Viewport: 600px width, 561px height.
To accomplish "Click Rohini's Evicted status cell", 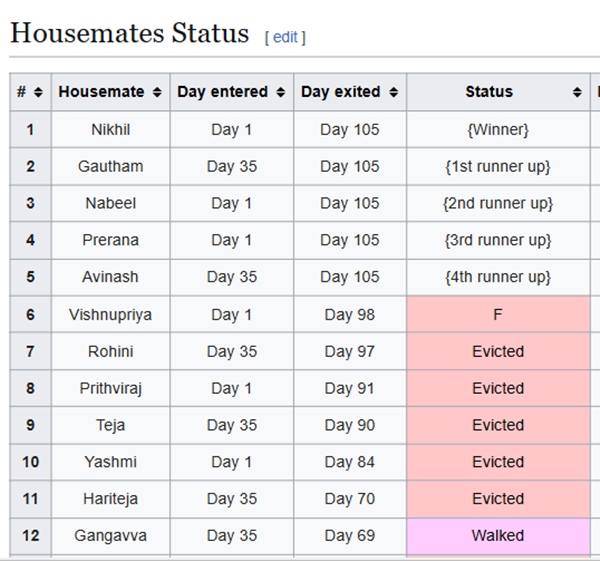I will 497,352.
